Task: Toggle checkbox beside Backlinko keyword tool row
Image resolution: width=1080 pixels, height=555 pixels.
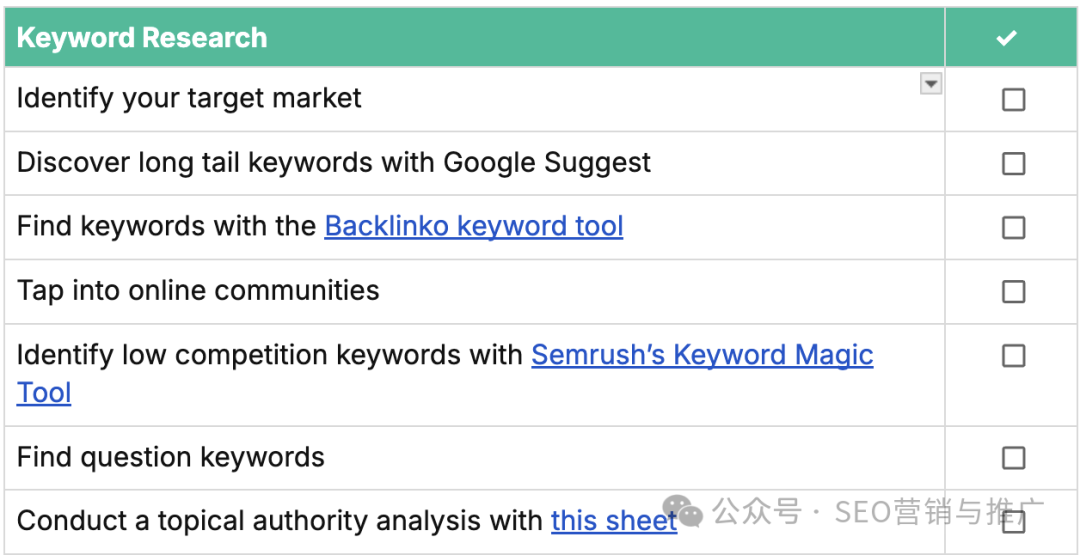Action: 1013,228
